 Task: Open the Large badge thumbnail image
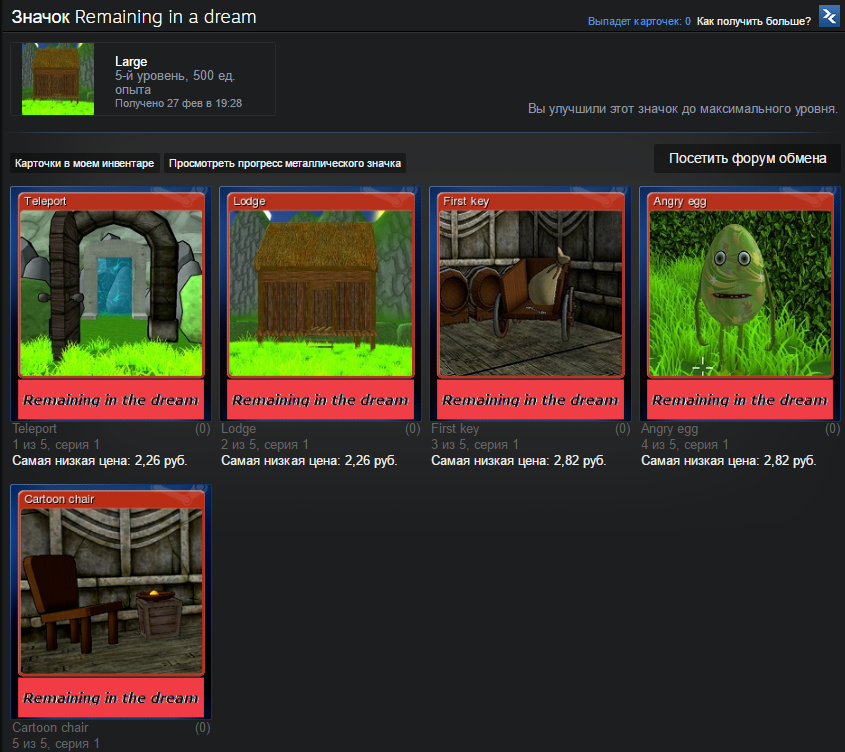tap(58, 79)
